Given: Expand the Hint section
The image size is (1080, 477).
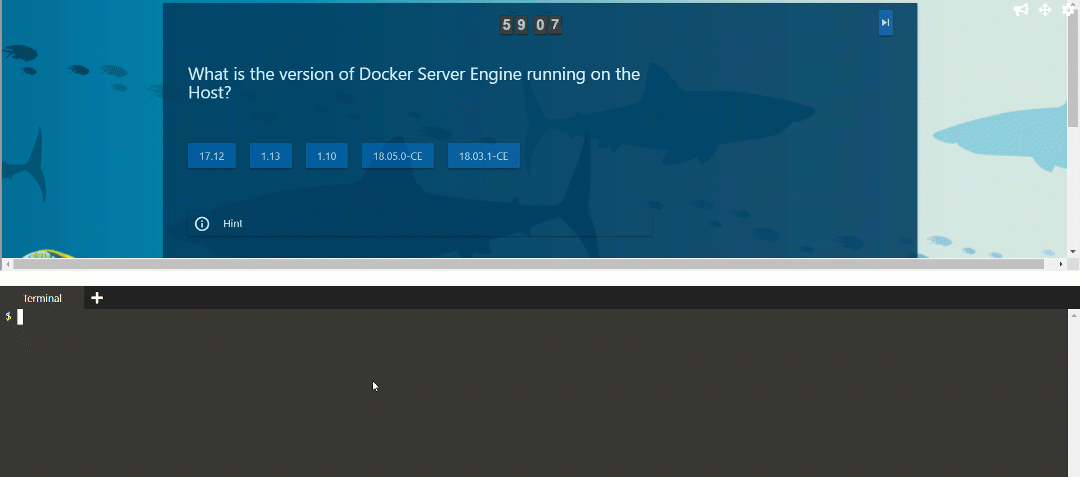Looking at the screenshot, I should 420,224.
